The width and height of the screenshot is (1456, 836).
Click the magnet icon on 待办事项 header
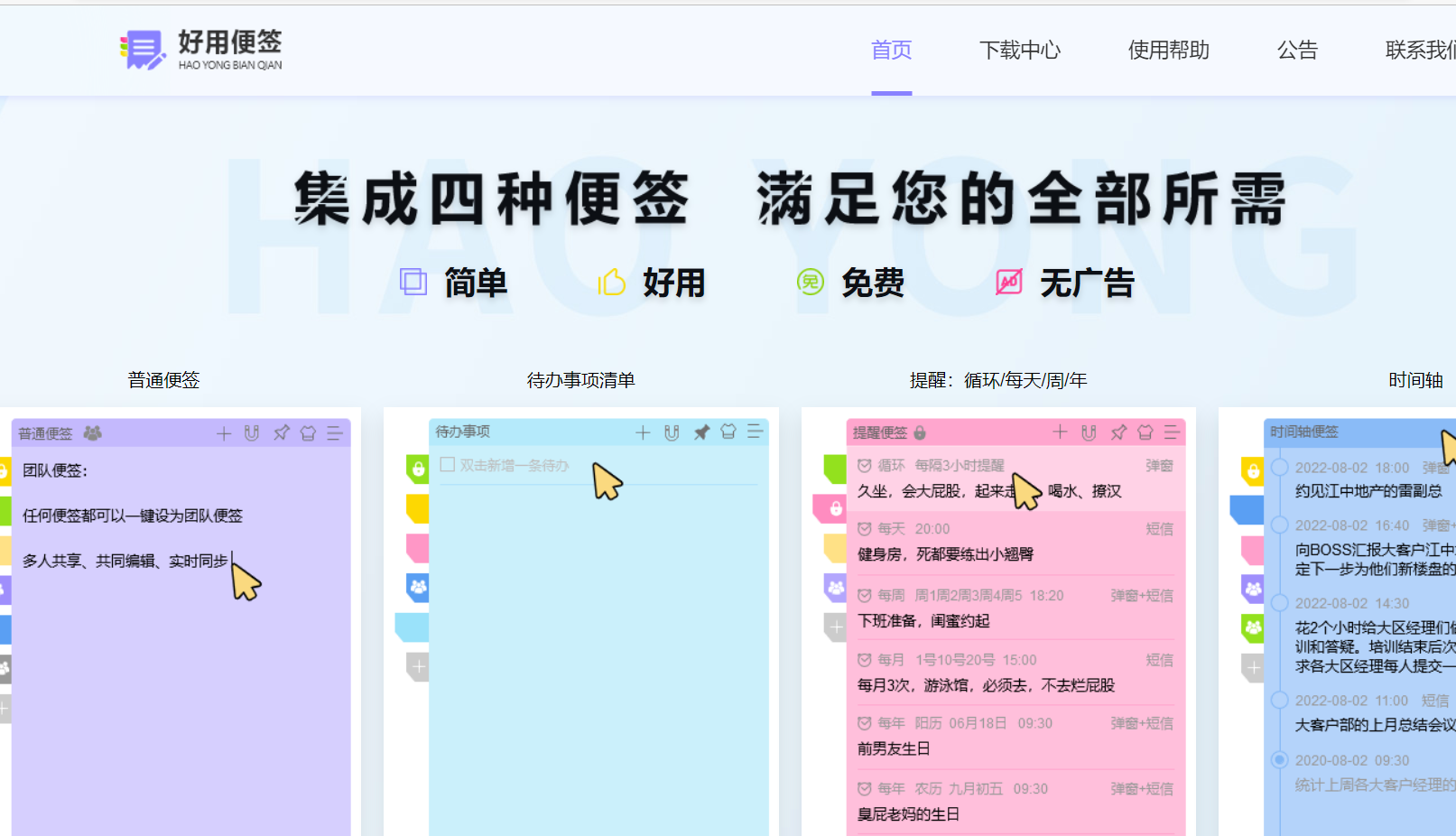(x=672, y=432)
